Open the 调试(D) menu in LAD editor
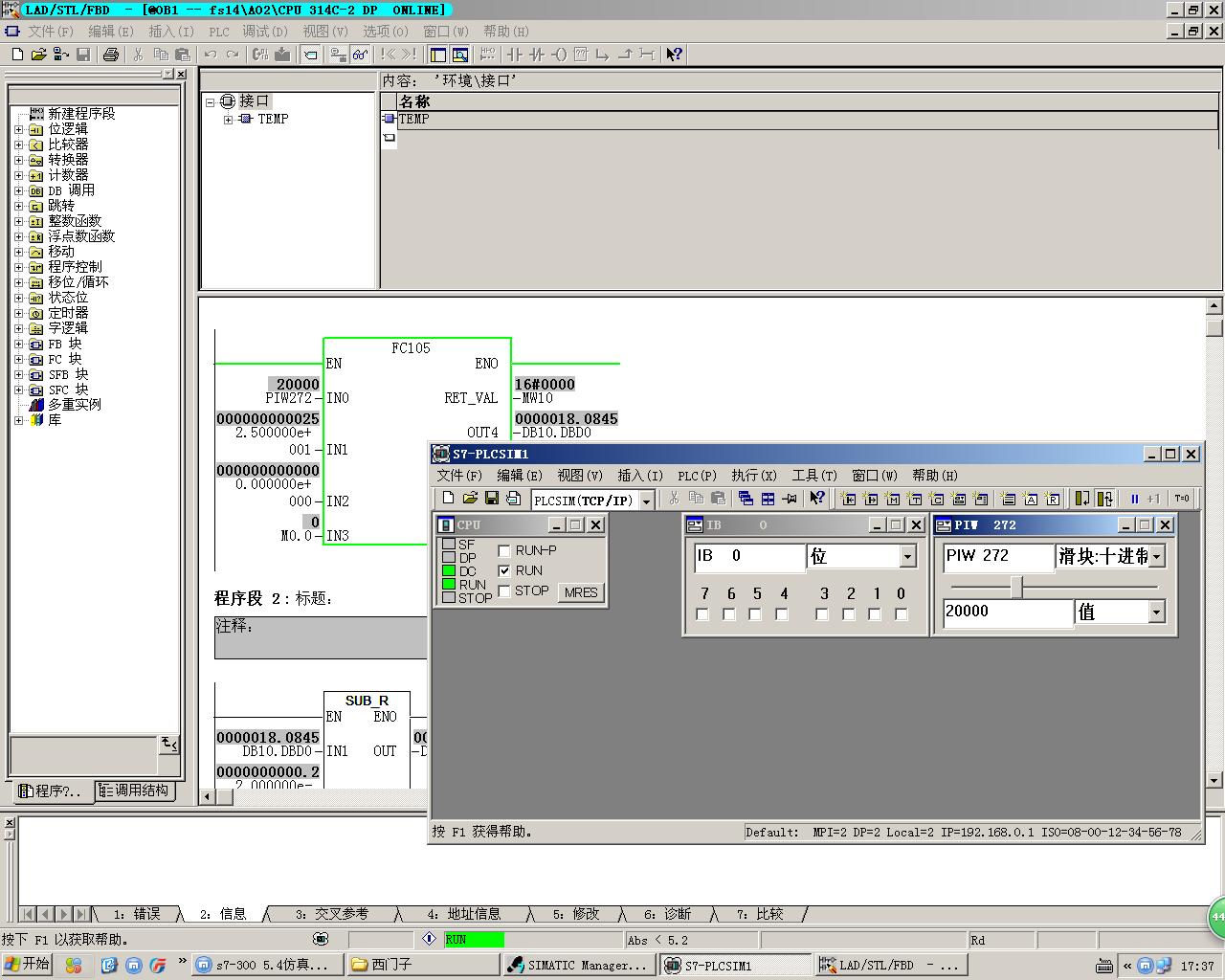 (264, 32)
